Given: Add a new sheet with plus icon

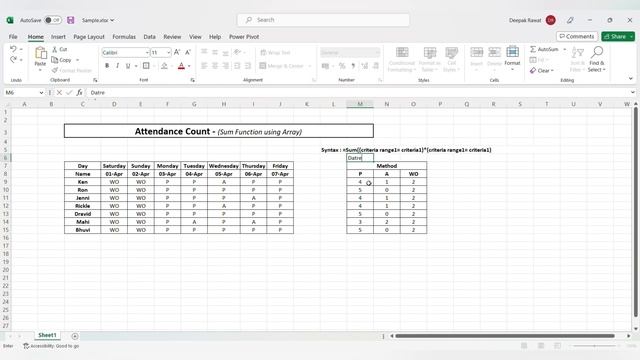Looking at the screenshot, I should click(75, 336).
